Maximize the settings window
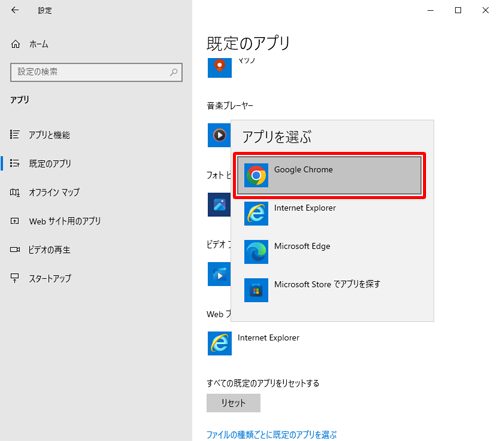This screenshot has height=441, width=500. [458, 10]
